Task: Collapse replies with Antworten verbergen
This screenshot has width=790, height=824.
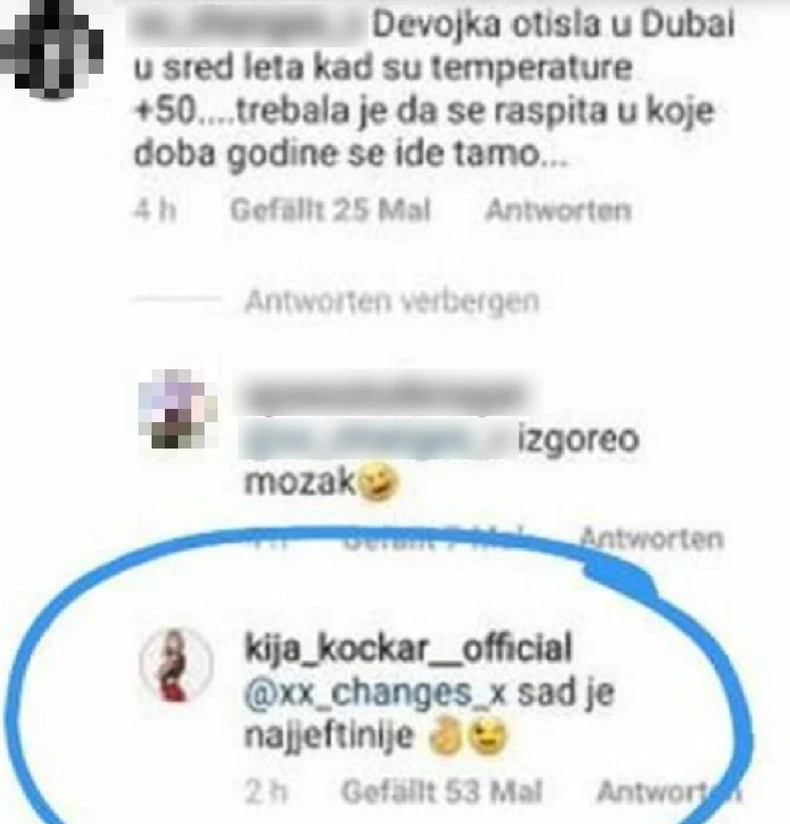Action: tap(392, 302)
